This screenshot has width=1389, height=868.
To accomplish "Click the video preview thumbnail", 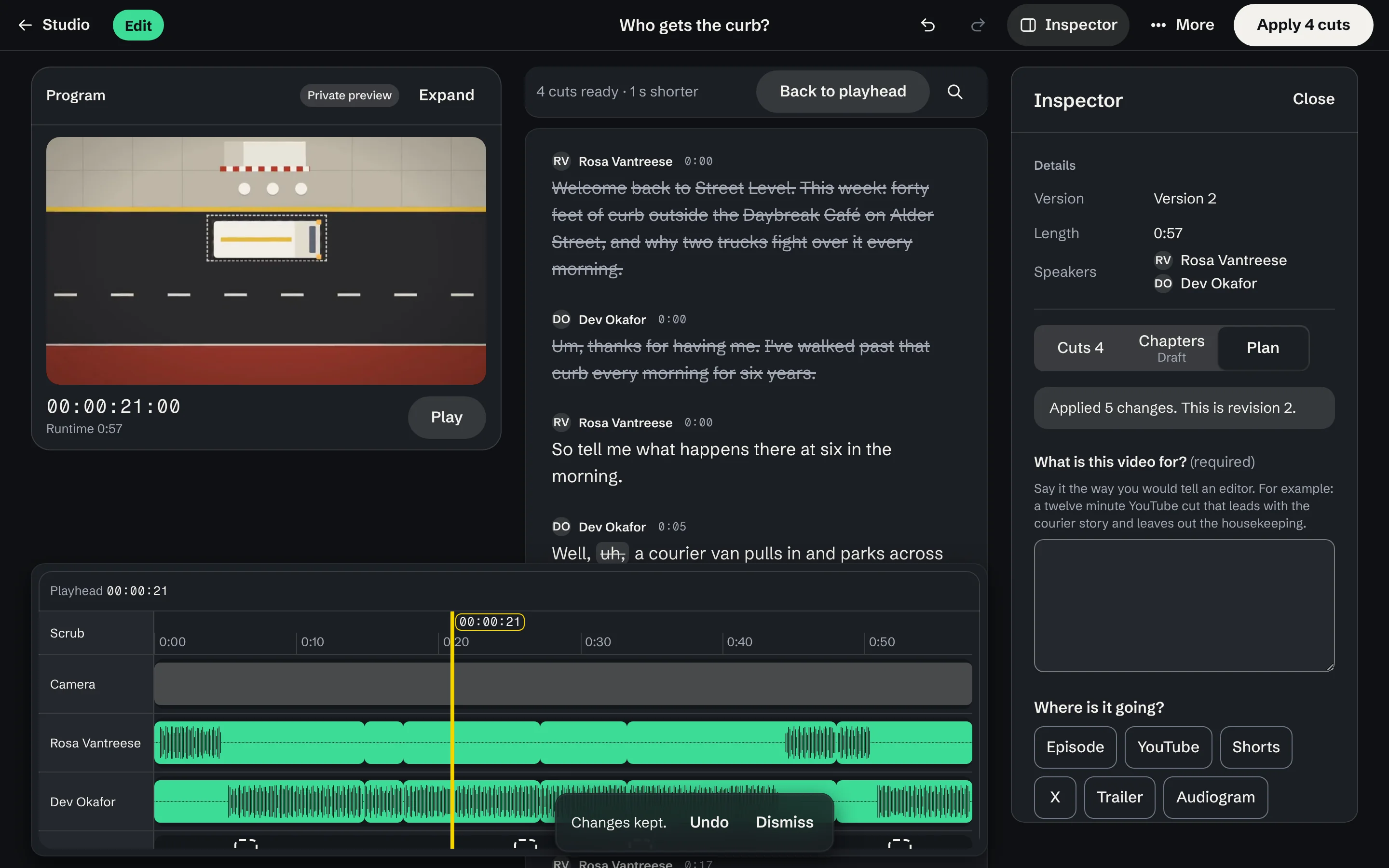I will 266,260.
